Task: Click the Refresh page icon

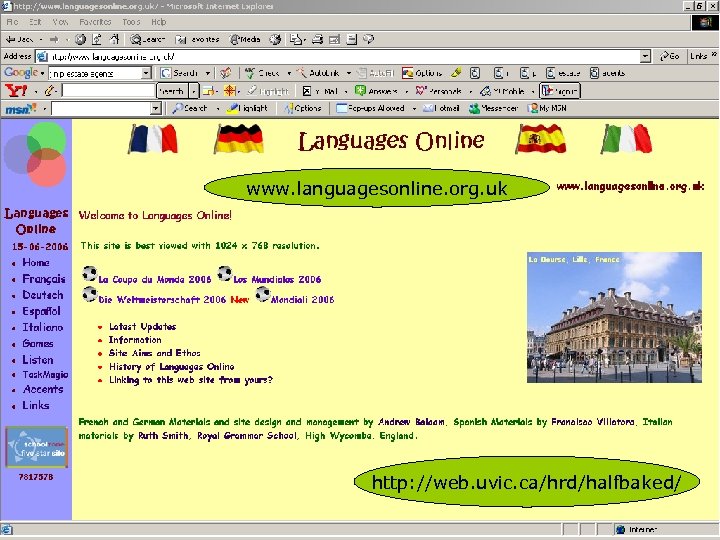Action: pyautogui.click(x=97, y=39)
